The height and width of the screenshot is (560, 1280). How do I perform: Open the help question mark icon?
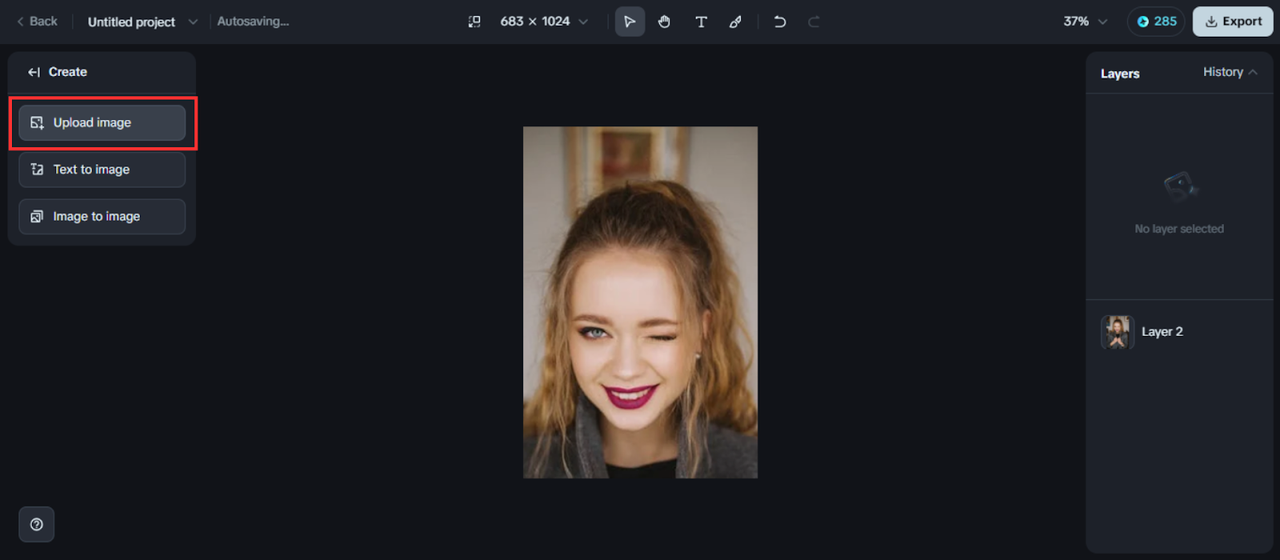[x=37, y=524]
